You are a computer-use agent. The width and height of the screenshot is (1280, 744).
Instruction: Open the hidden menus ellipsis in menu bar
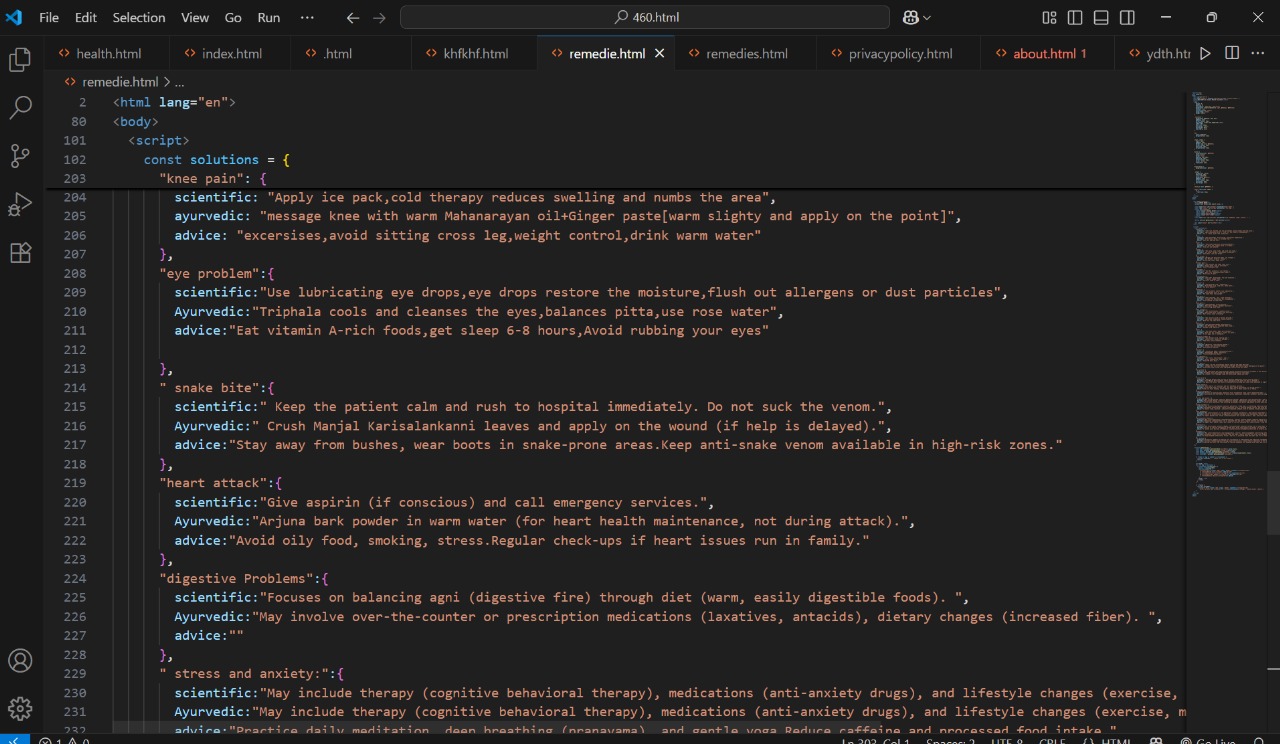pyautogui.click(x=307, y=17)
